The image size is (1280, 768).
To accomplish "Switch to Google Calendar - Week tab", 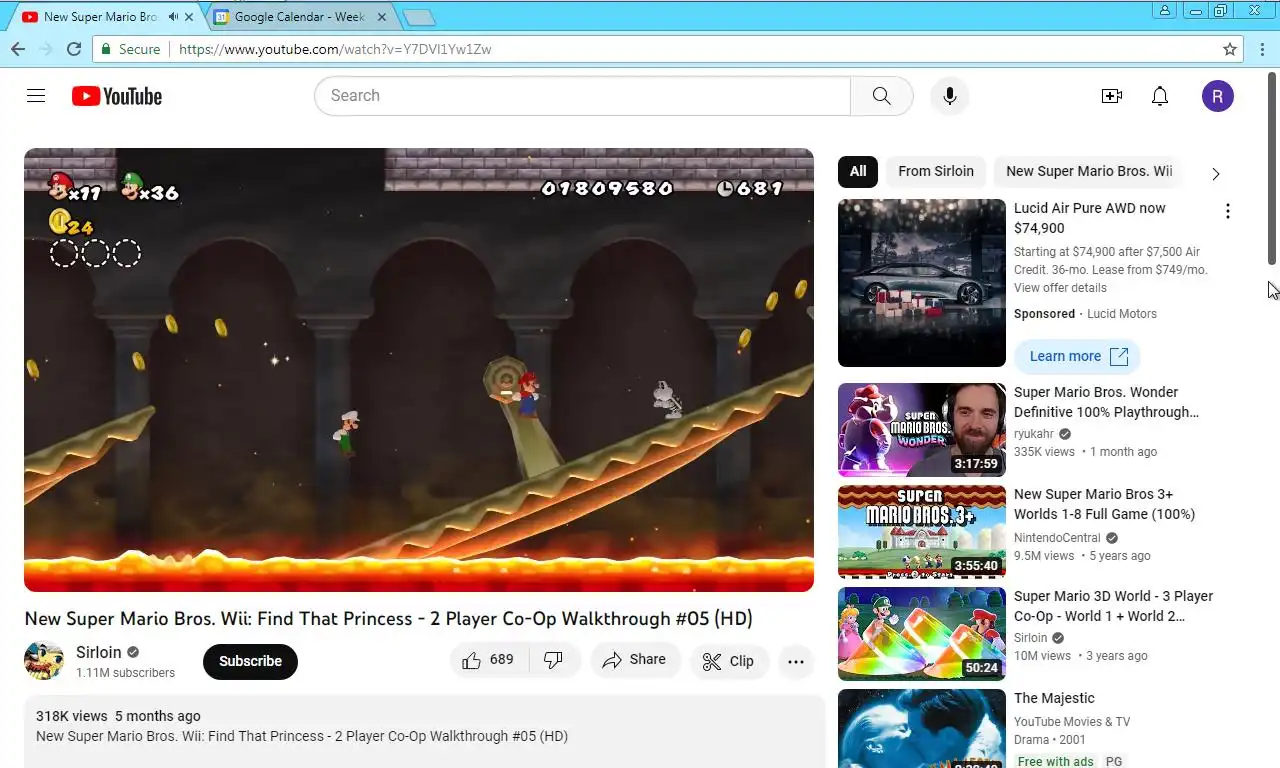I will point(301,17).
